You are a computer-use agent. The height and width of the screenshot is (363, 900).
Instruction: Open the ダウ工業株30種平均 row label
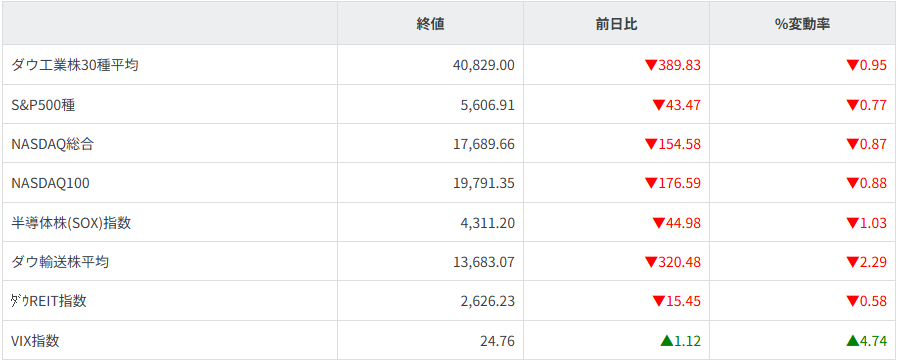(x=75, y=65)
